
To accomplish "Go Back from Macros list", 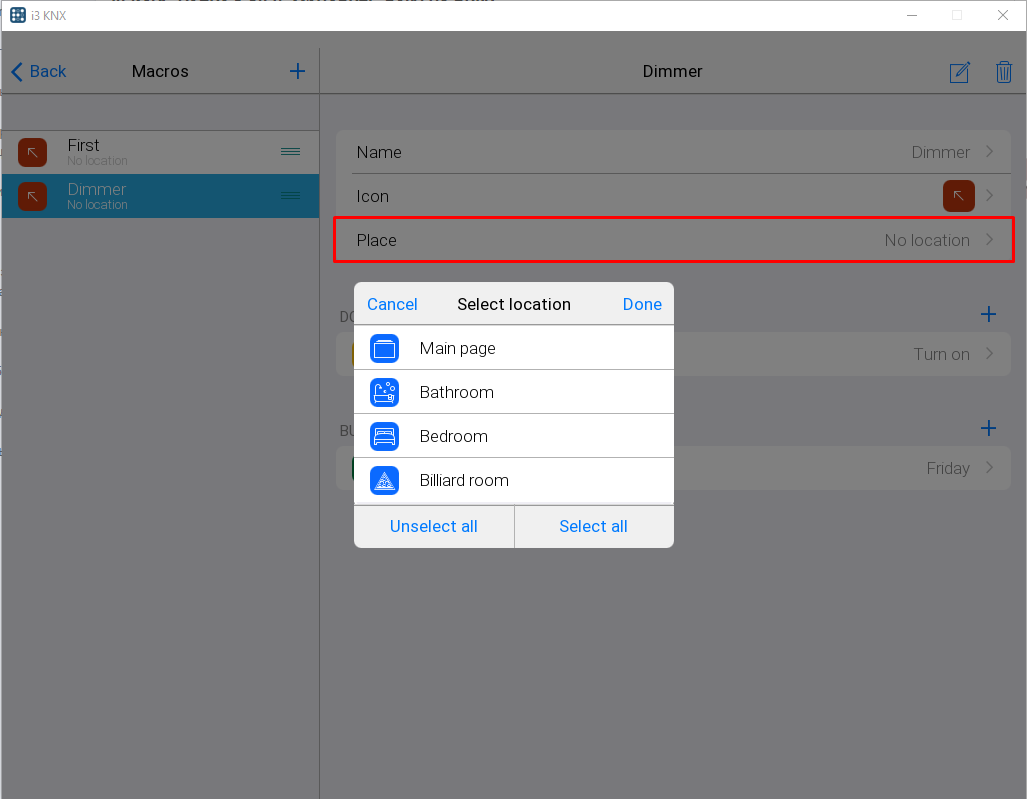I will [38, 71].
